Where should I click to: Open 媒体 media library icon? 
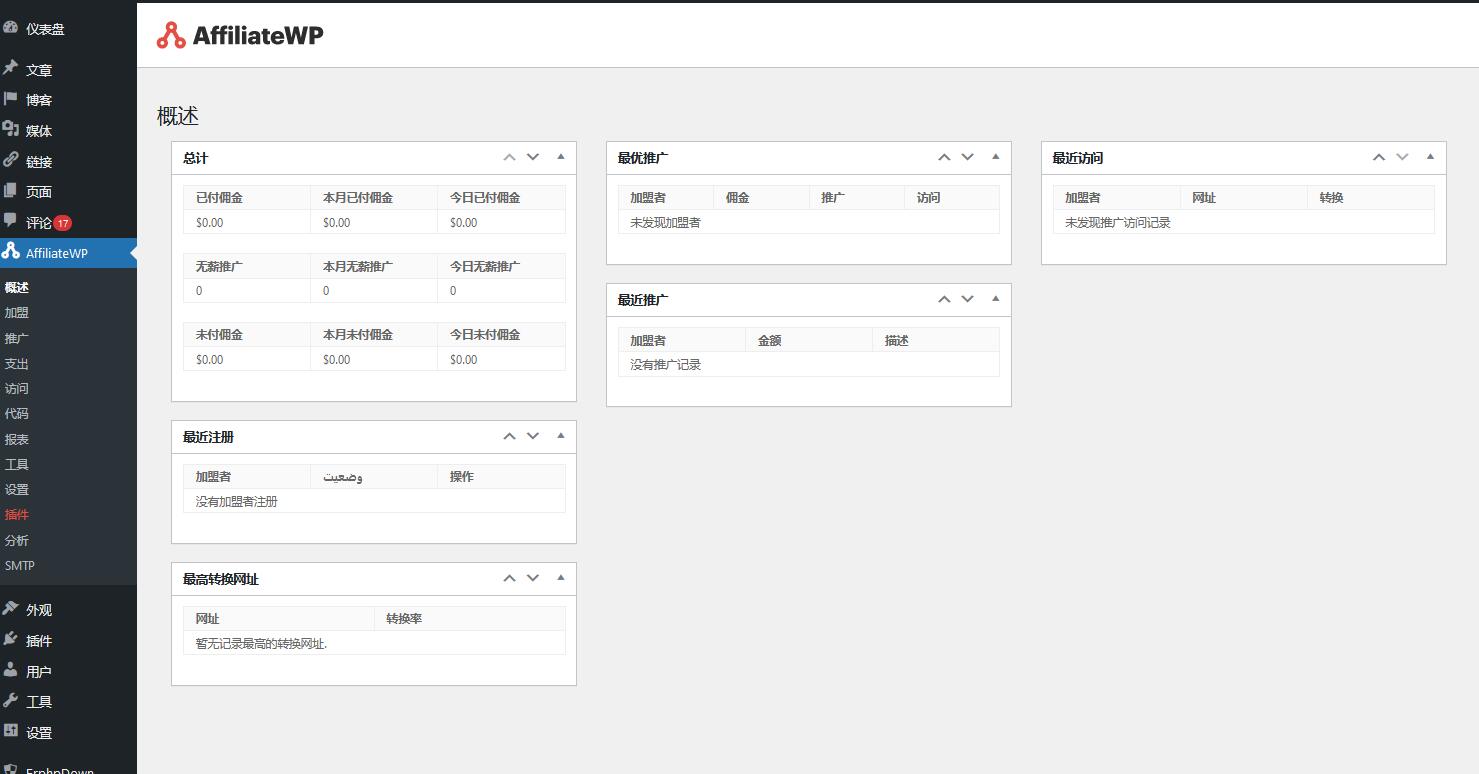point(11,130)
